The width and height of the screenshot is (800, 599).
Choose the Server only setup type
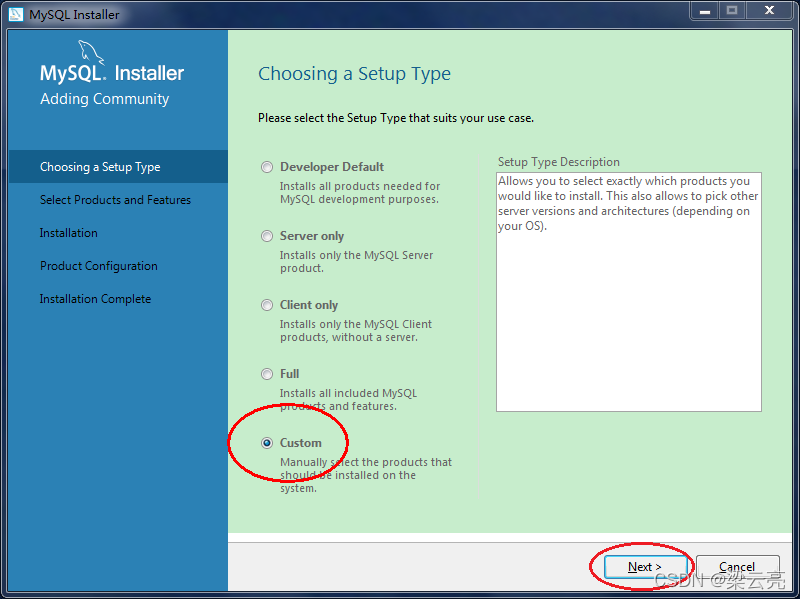266,236
